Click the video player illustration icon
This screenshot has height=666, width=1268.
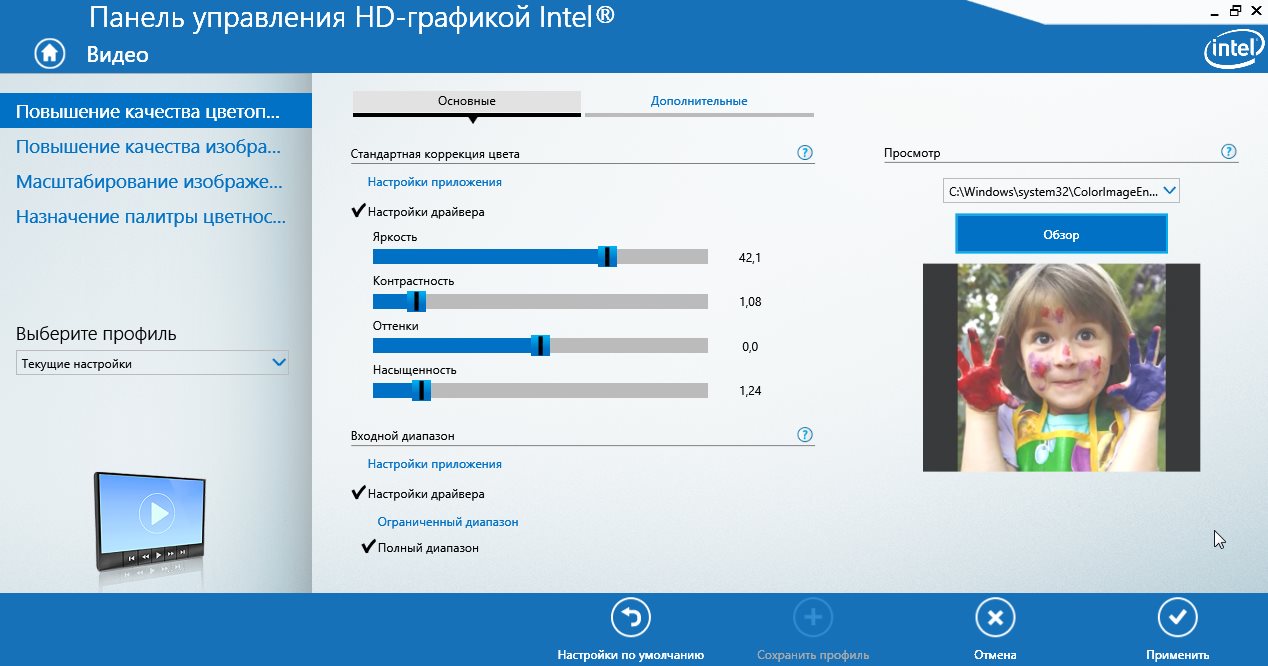click(149, 521)
